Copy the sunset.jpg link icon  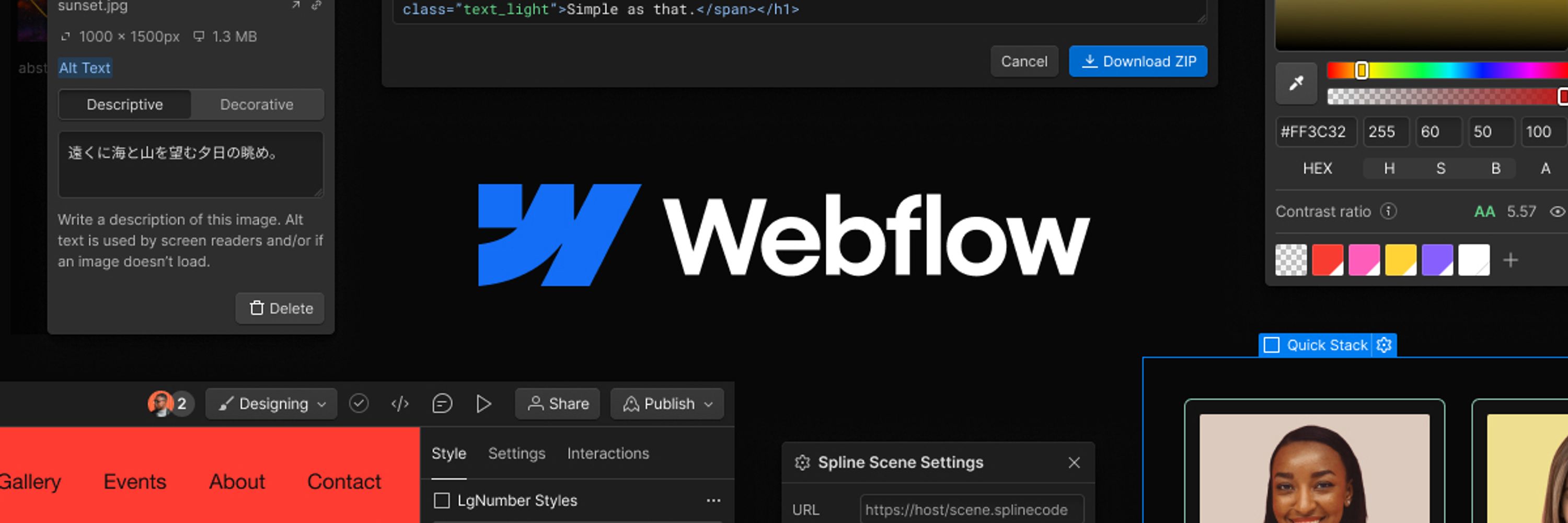pos(317,5)
